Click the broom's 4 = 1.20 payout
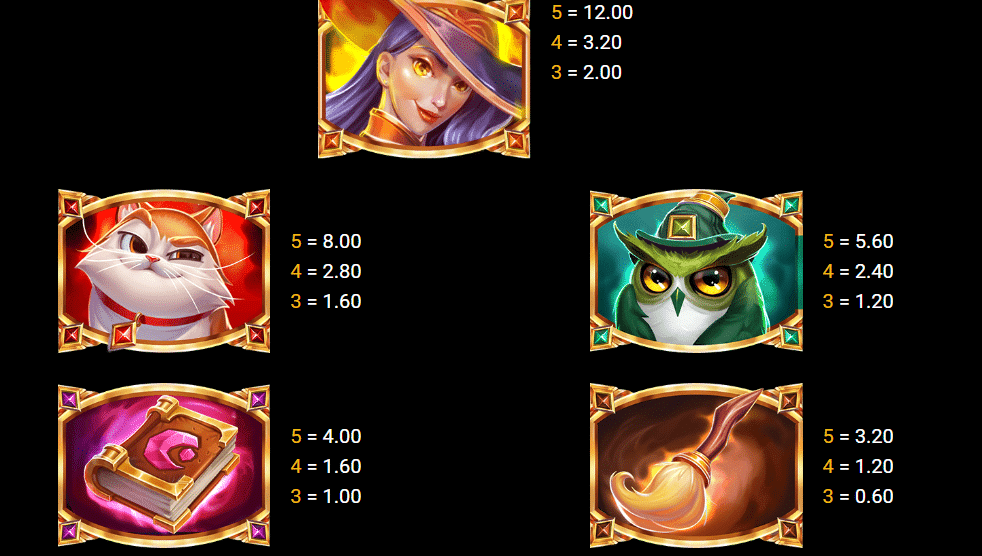The image size is (982, 556). [x=858, y=466]
